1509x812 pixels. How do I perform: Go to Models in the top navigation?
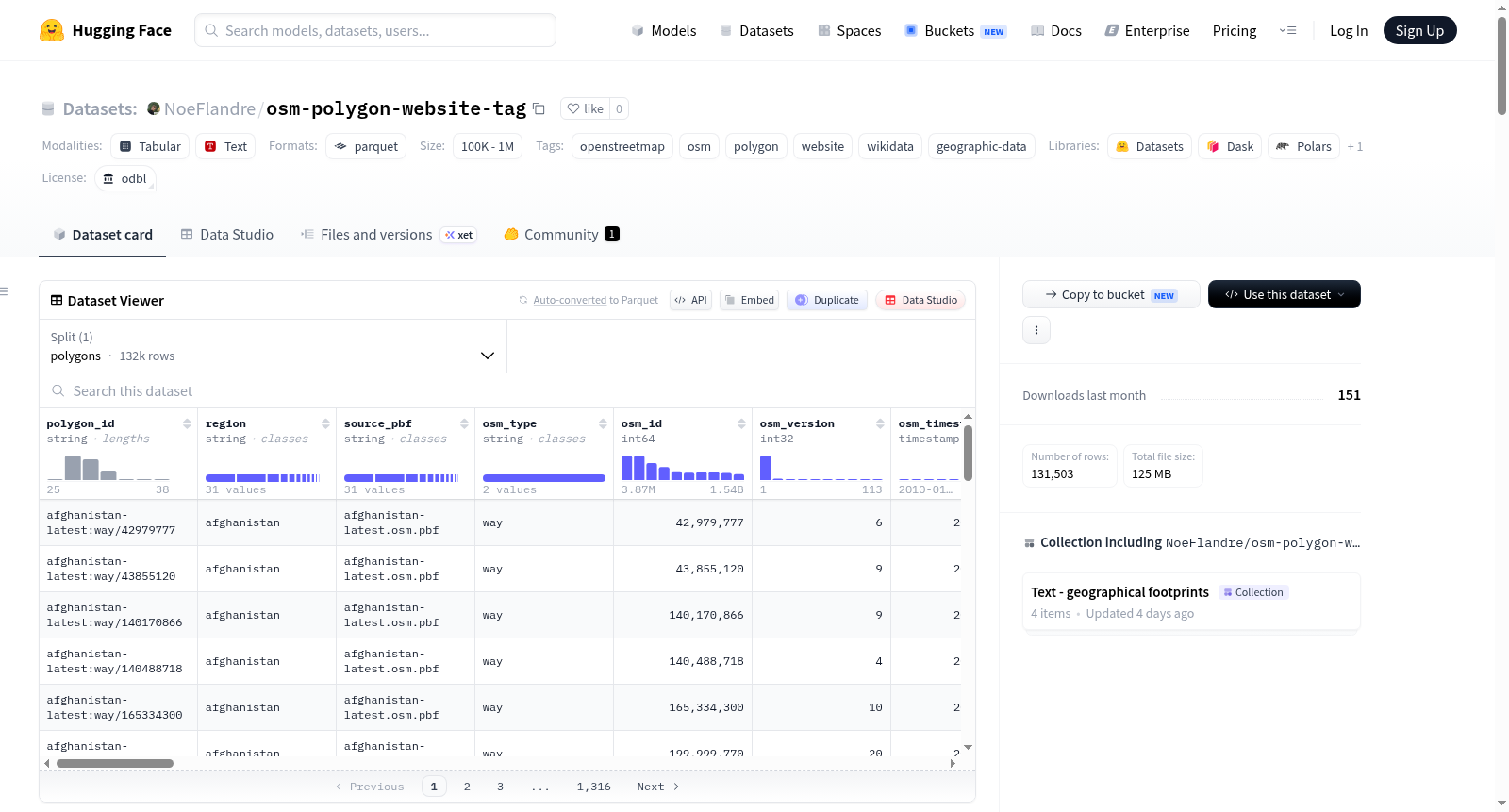[664, 30]
